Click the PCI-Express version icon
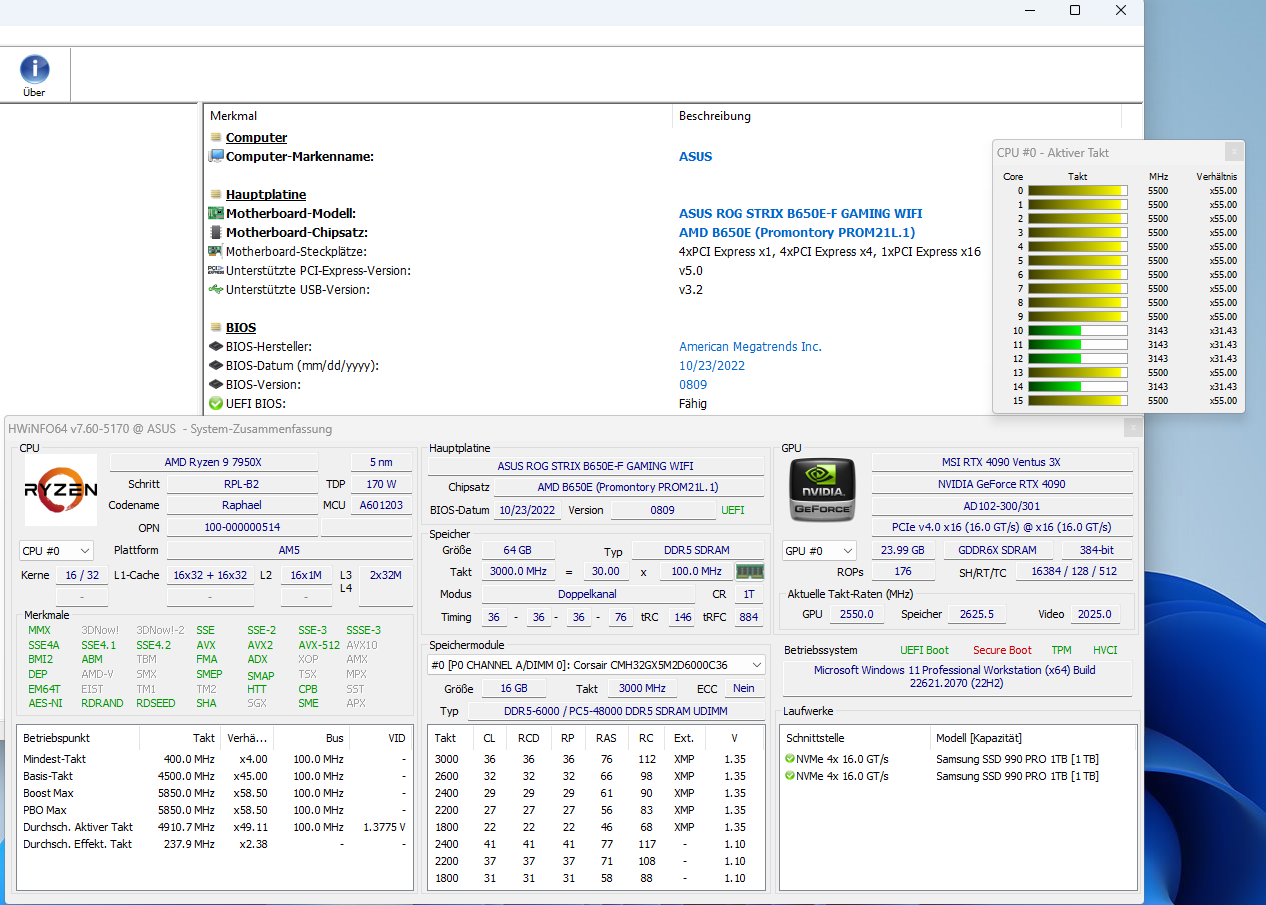Image resolution: width=1266 pixels, height=905 pixels. click(x=215, y=270)
